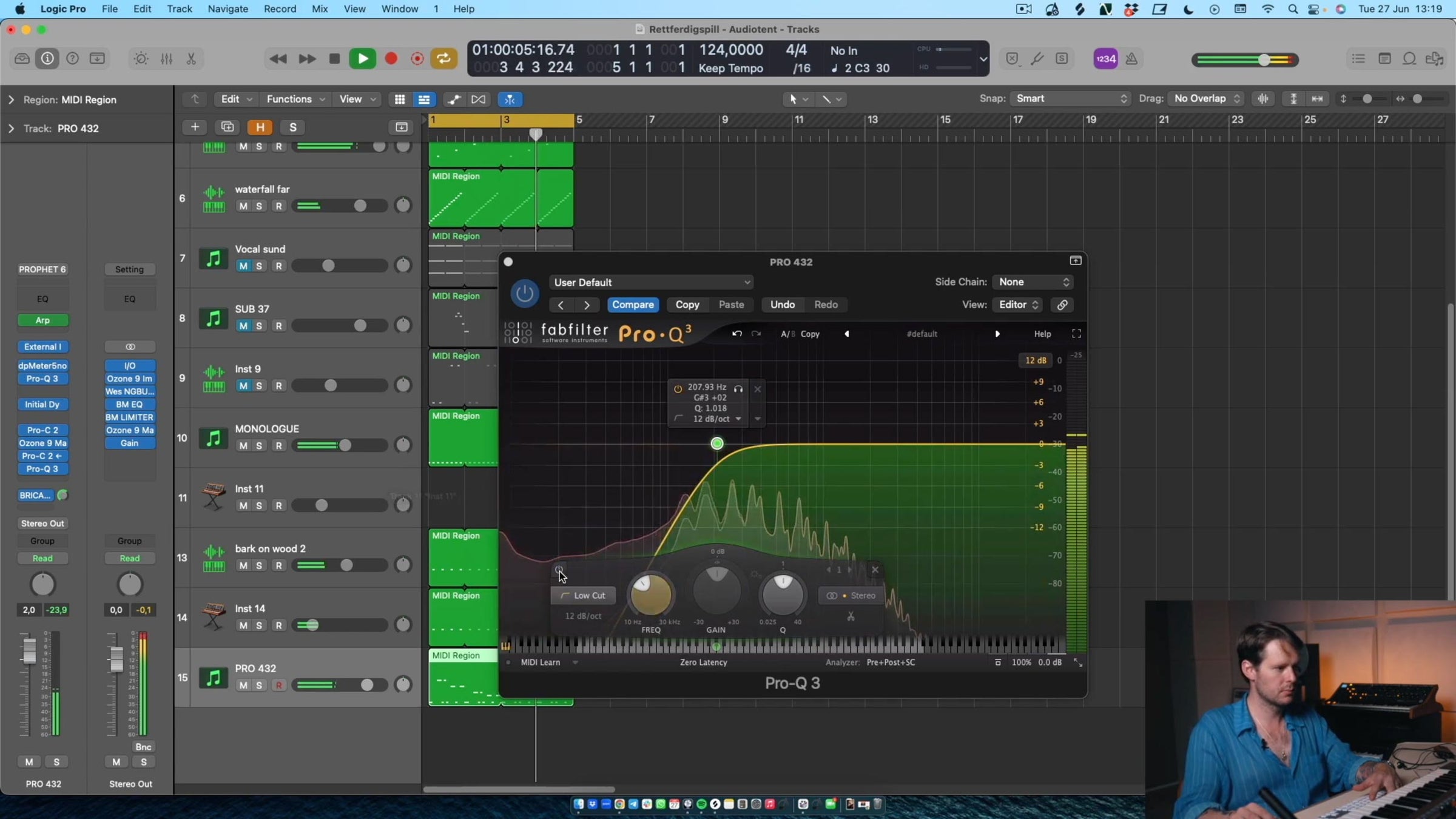Enable Cycle mode in the transport bar
The image size is (1456, 819).
445,58
